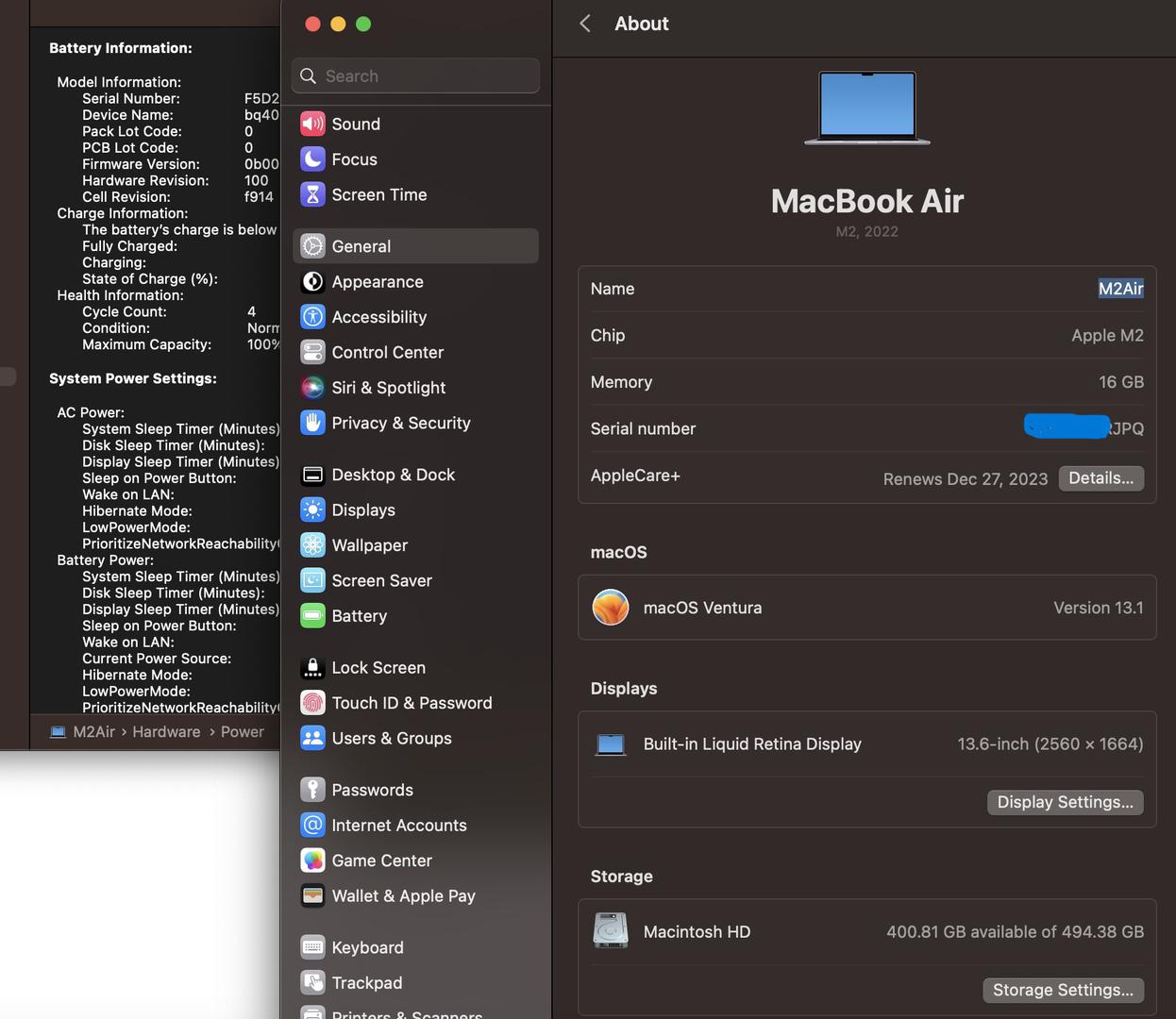Open Battery settings icon
The width and height of the screenshot is (1176, 1019).
point(312,616)
